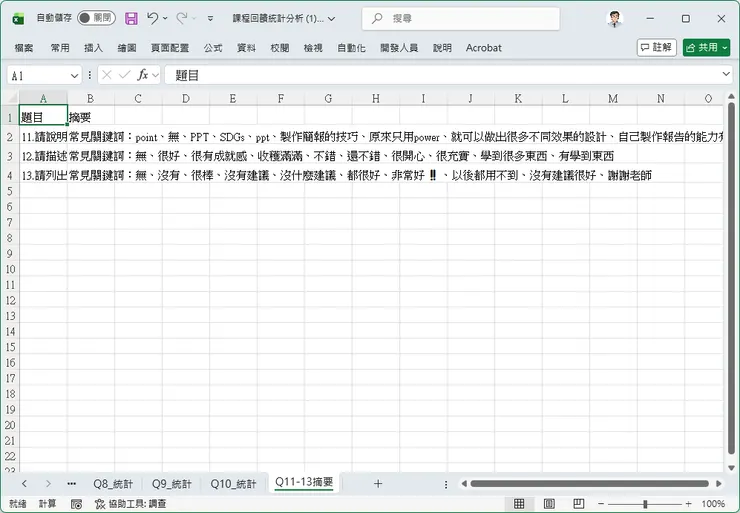Click vertical scrollbar down arrow
Screen dimensions: 740x513
tap(732, 468)
